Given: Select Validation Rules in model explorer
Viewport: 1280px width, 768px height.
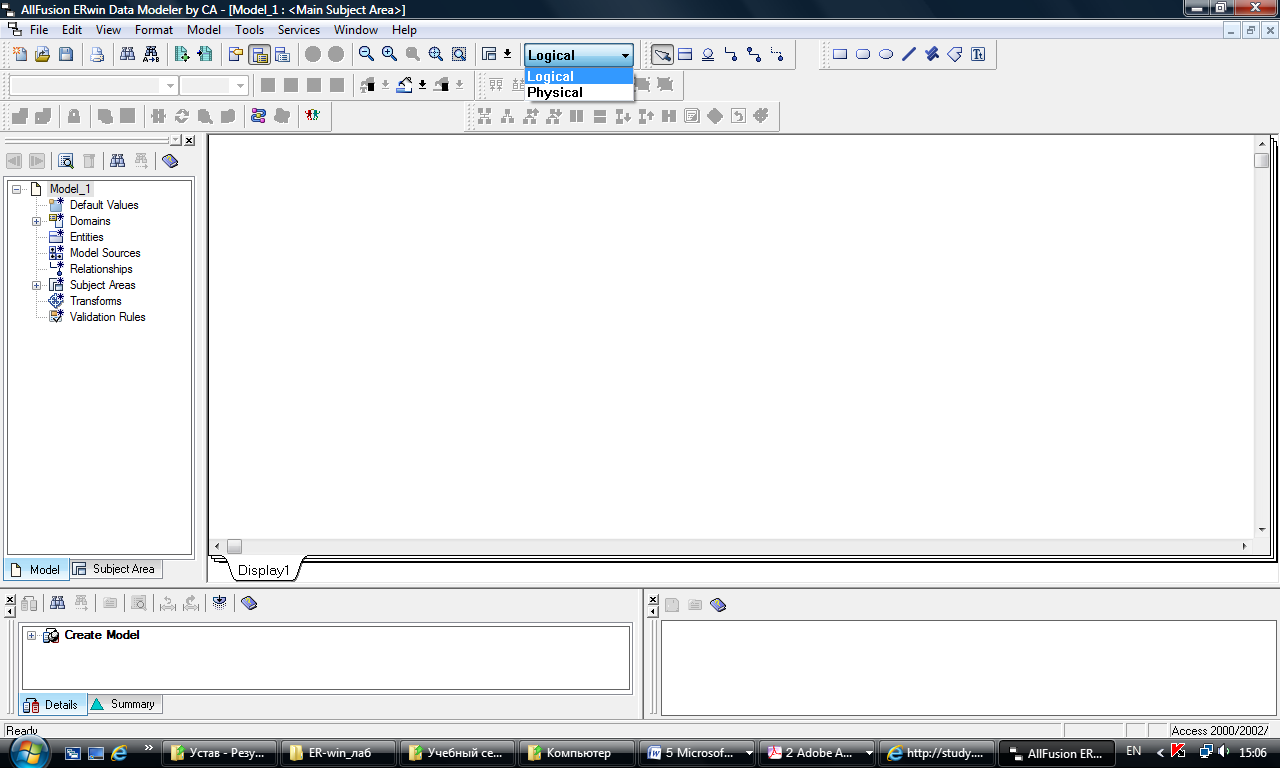Looking at the screenshot, I should pyautogui.click(x=107, y=317).
